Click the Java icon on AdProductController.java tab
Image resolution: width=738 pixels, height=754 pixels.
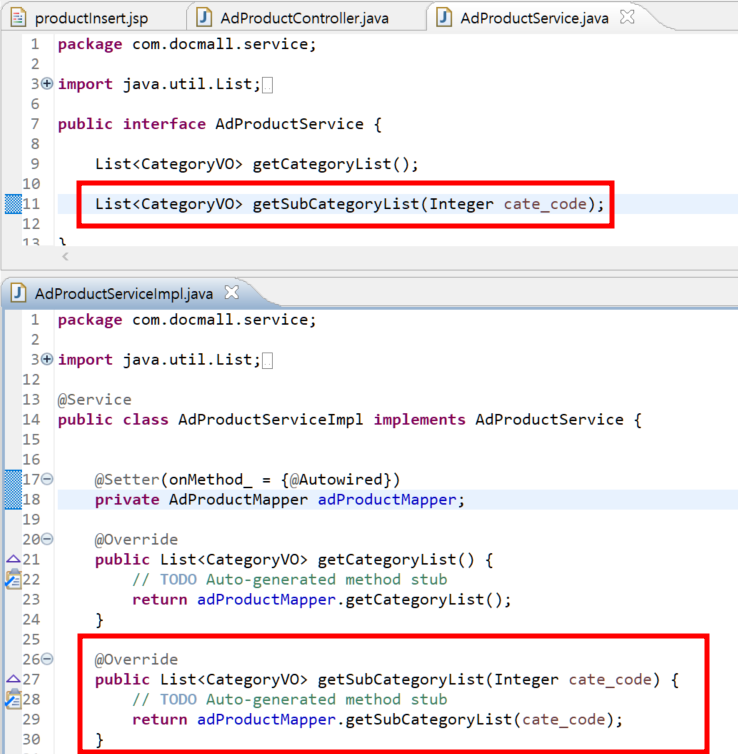[x=204, y=18]
